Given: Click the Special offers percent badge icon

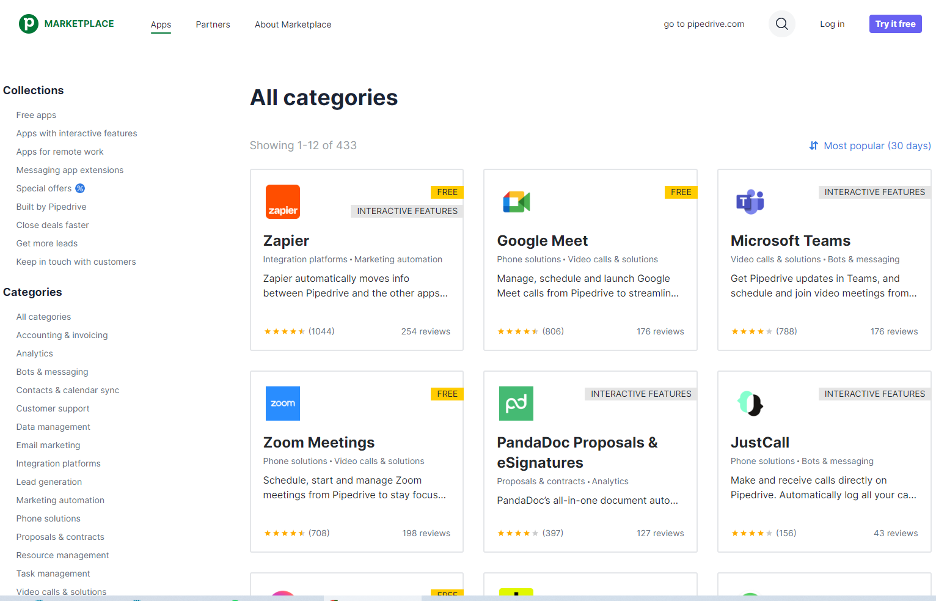Looking at the screenshot, I should point(80,188).
